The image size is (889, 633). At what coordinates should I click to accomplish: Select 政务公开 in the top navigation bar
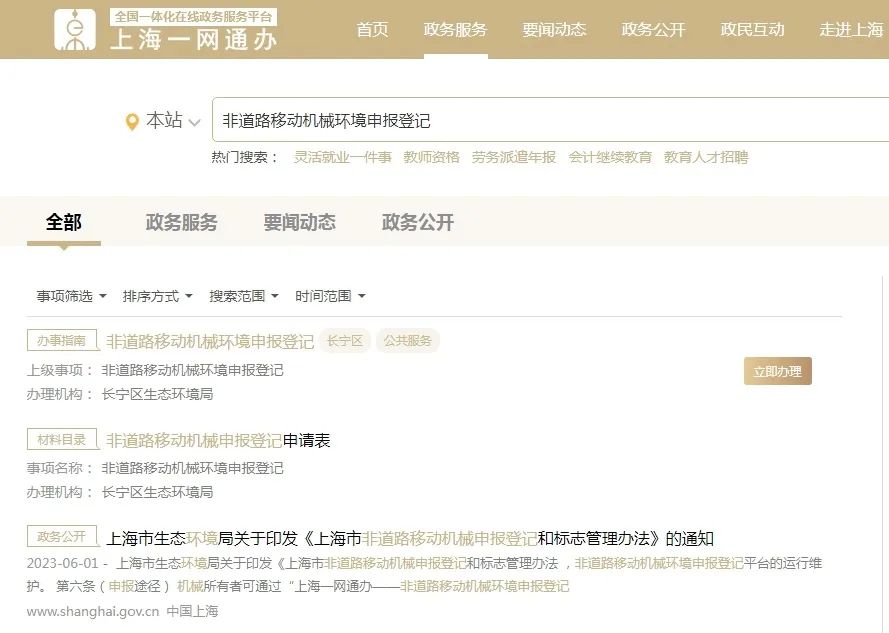point(653,30)
